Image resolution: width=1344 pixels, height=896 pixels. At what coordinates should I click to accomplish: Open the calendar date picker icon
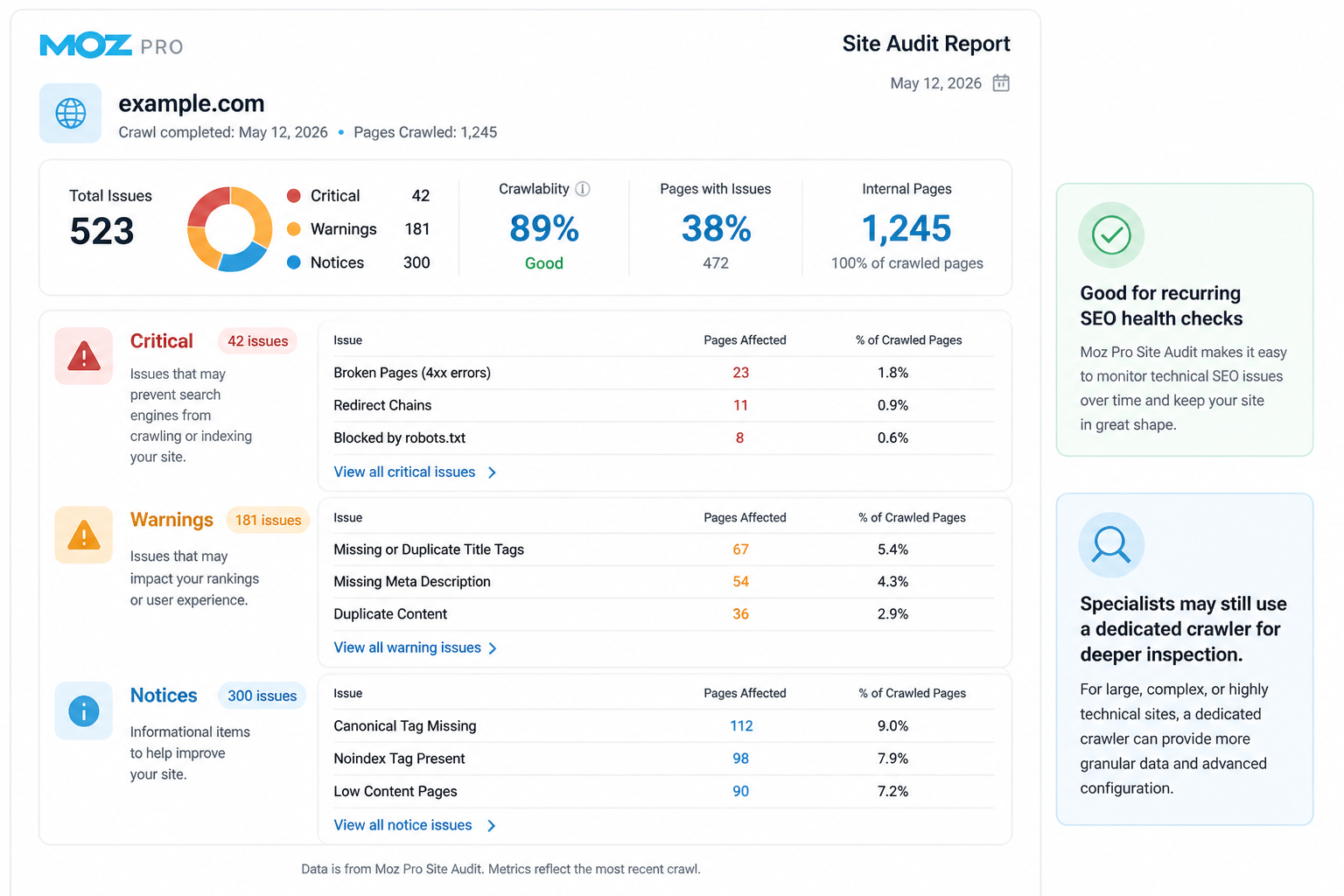pyautogui.click(x=1001, y=83)
